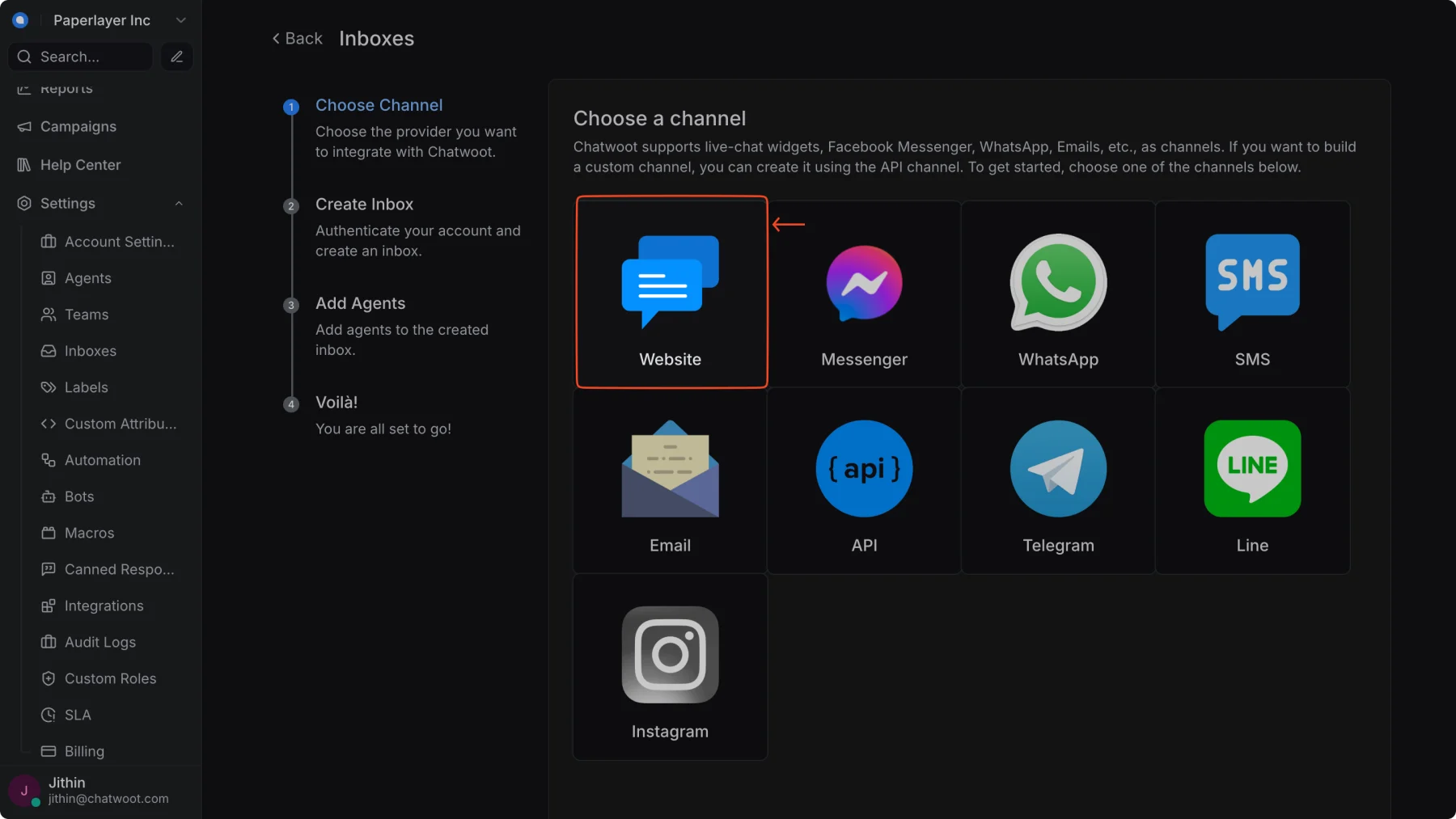Select the API channel icon
The image size is (1456, 819).
click(x=864, y=468)
